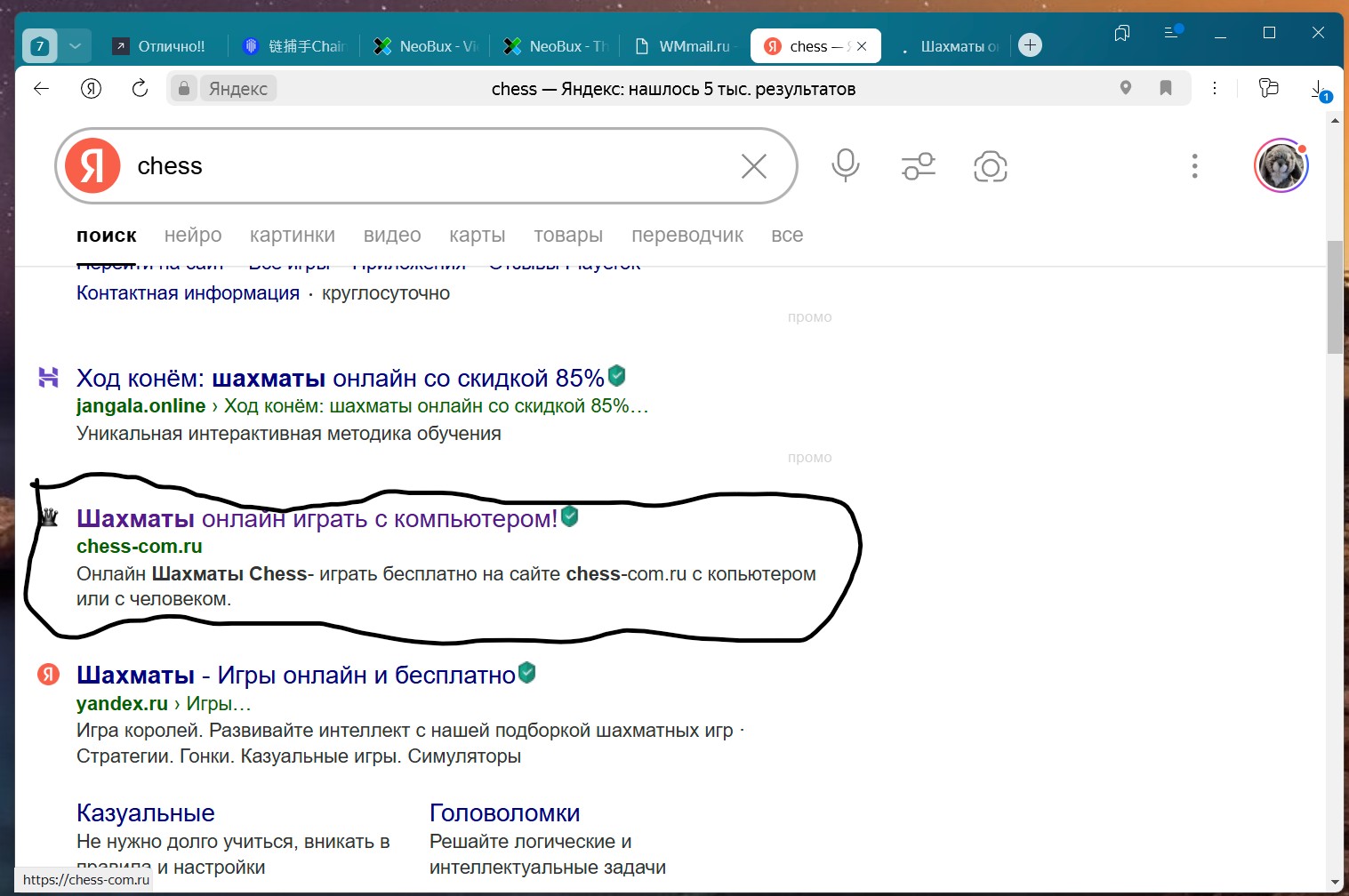
Task: Switch to the картинки tab
Action: pos(293,236)
